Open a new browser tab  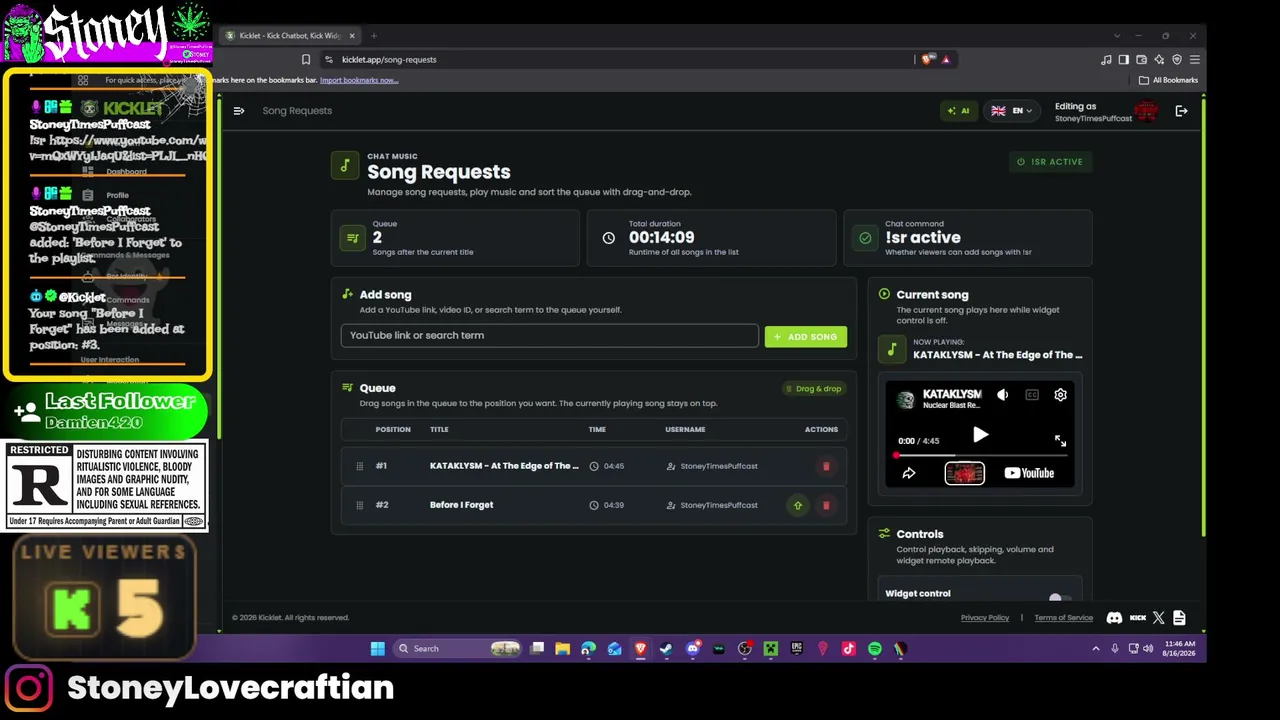(374, 36)
